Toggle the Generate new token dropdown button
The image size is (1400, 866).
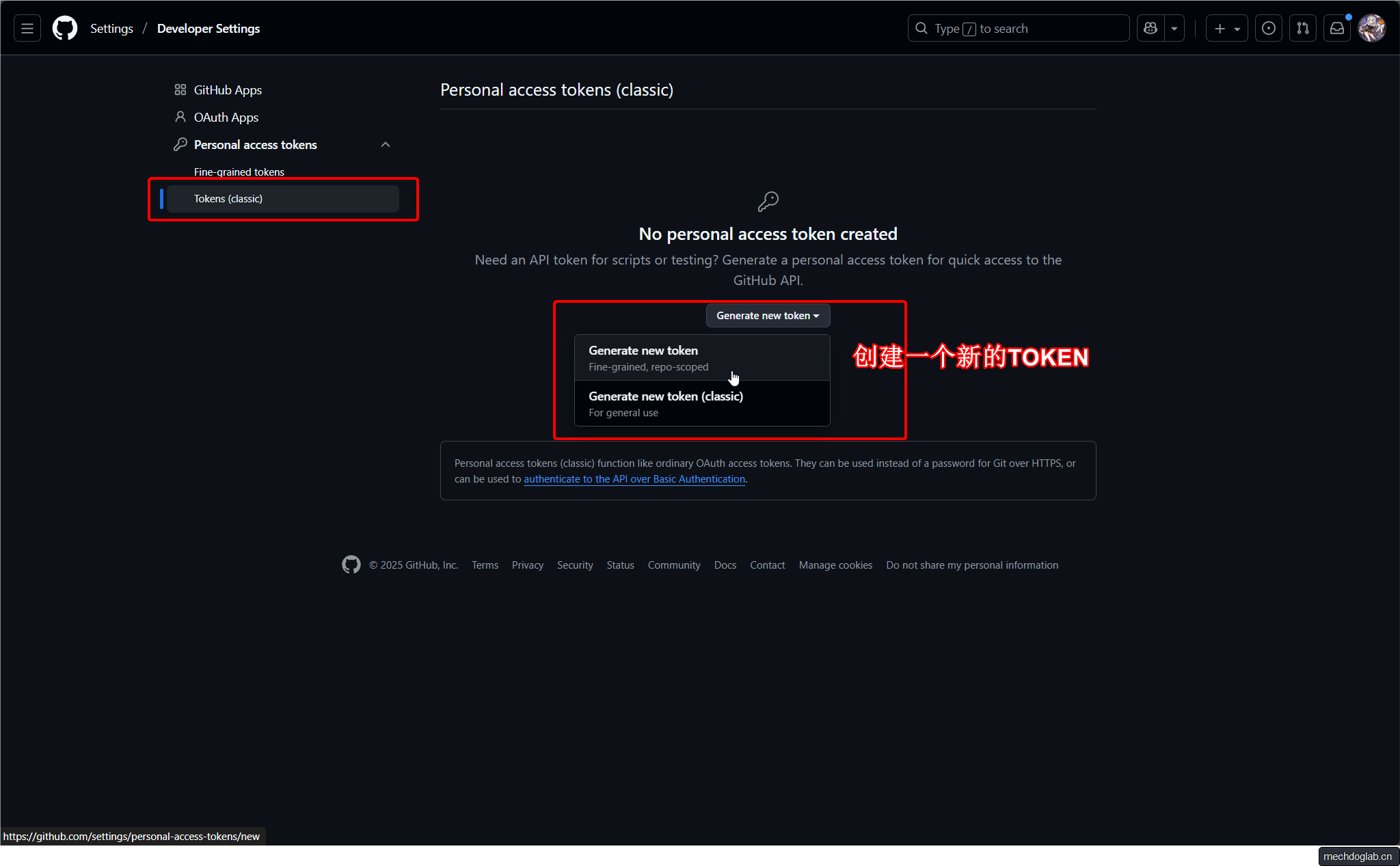click(x=768, y=315)
